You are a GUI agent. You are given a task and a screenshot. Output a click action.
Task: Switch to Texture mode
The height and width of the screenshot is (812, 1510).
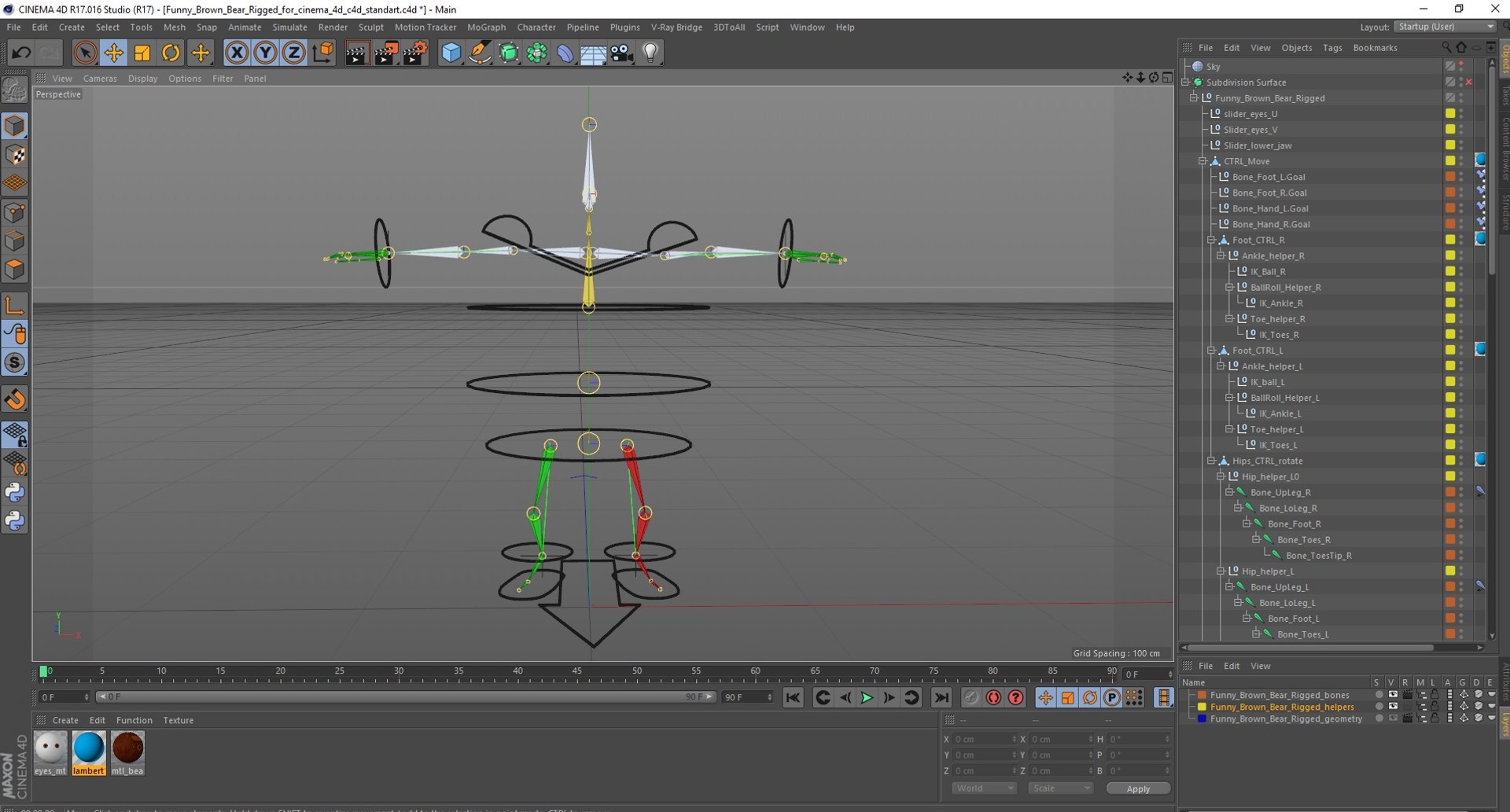coord(15,155)
